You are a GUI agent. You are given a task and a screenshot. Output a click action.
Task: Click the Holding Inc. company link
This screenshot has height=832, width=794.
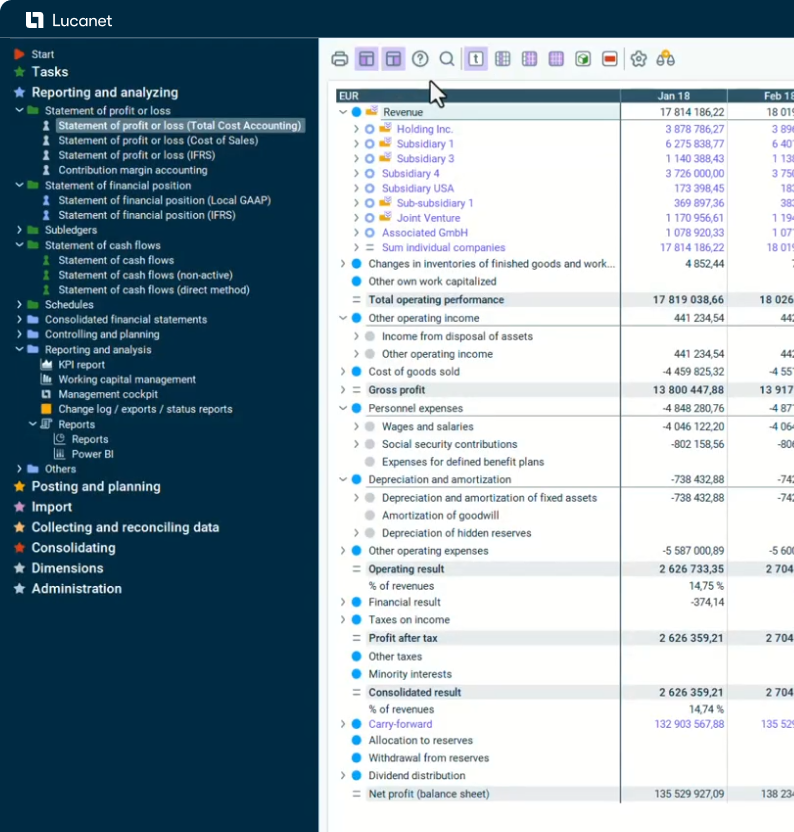tap(424, 129)
